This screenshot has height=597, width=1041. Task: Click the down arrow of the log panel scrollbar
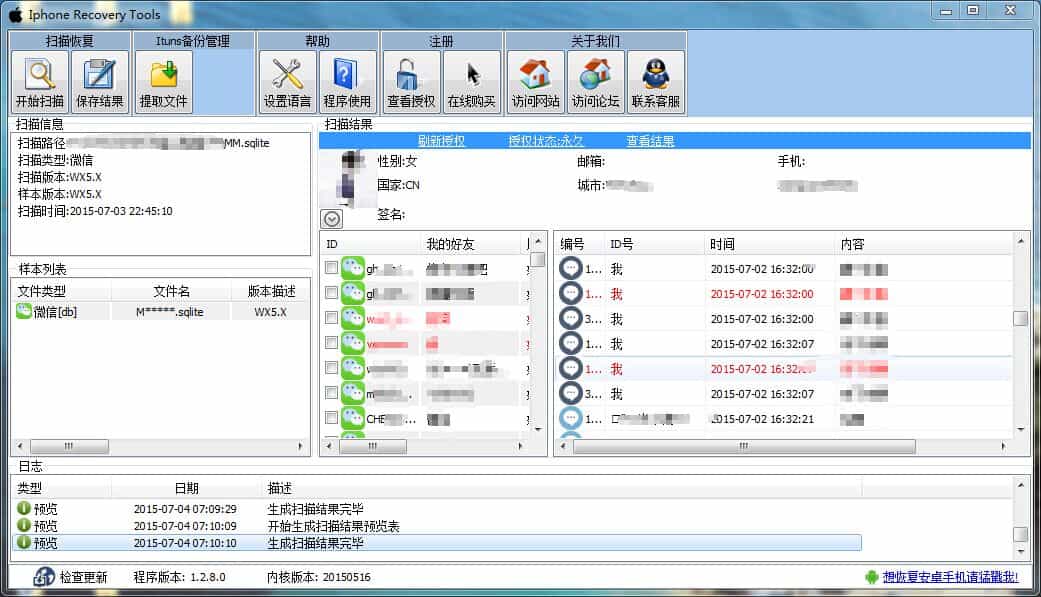click(x=1020, y=551)
